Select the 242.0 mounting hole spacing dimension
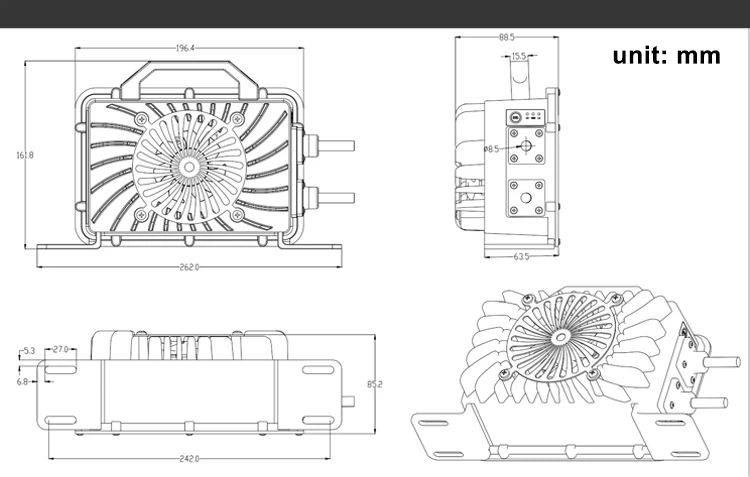 click(x=189, y=459)
